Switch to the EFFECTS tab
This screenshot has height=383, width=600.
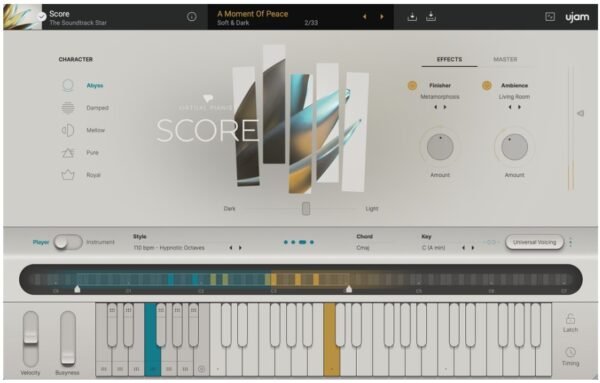coord(449,59)
